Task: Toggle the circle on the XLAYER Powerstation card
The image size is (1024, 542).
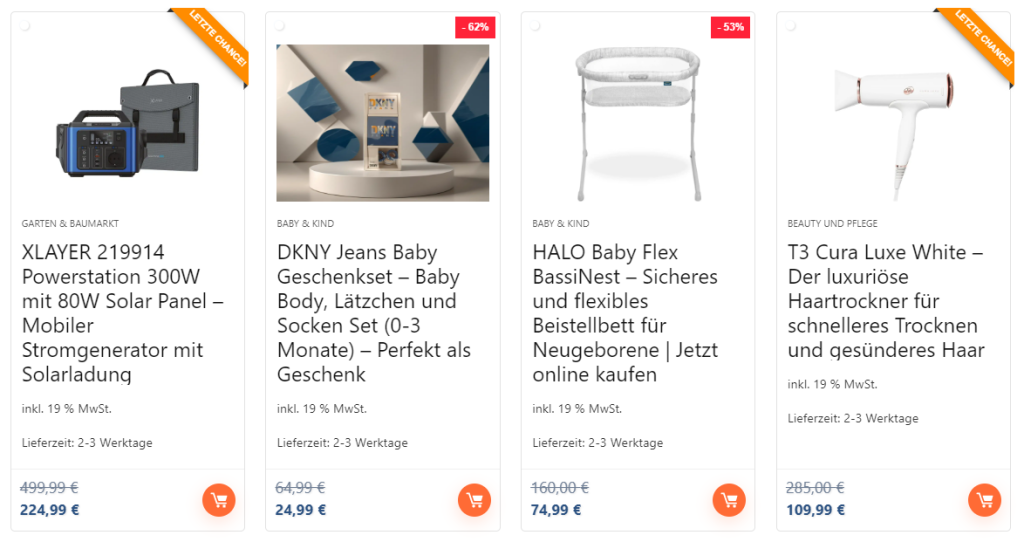Action: point(25,26)
